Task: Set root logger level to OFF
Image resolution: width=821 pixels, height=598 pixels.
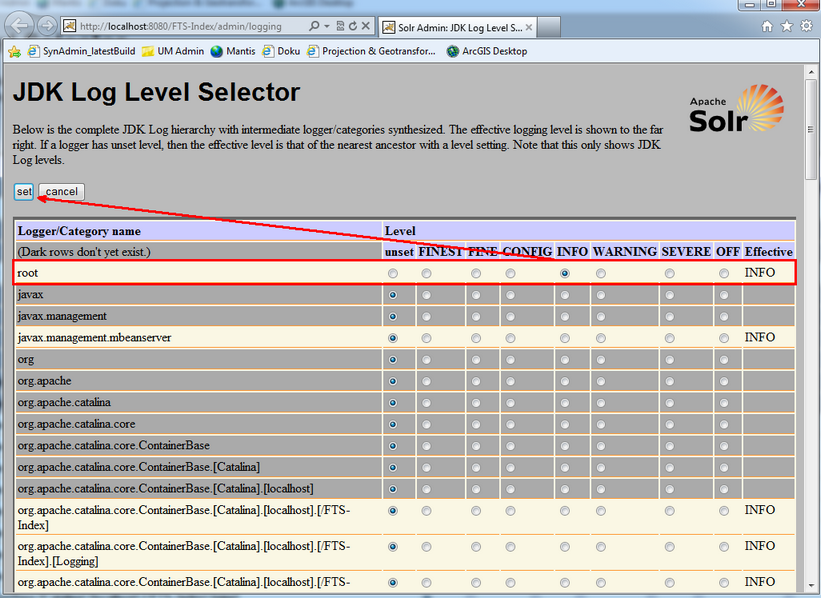Action: click(x=724, y=273)
